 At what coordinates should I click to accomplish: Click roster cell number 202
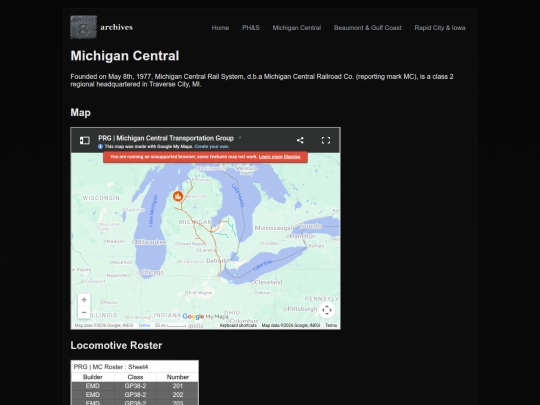click(x=178, y=395)
